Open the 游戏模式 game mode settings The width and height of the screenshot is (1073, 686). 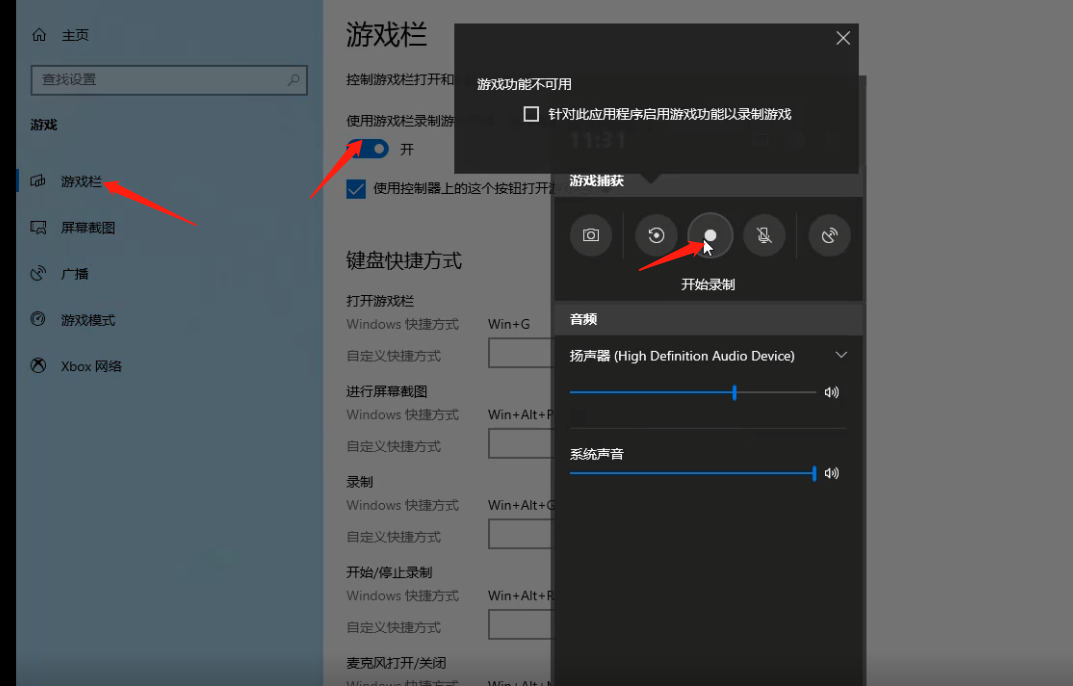pos(94,320)
